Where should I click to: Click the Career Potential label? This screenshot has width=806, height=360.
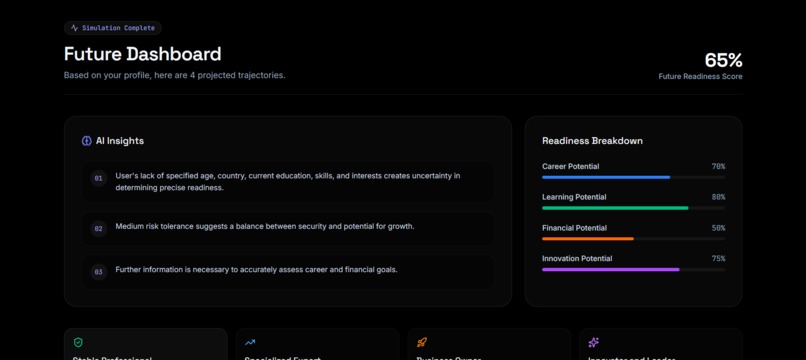[x=571, y=167]
